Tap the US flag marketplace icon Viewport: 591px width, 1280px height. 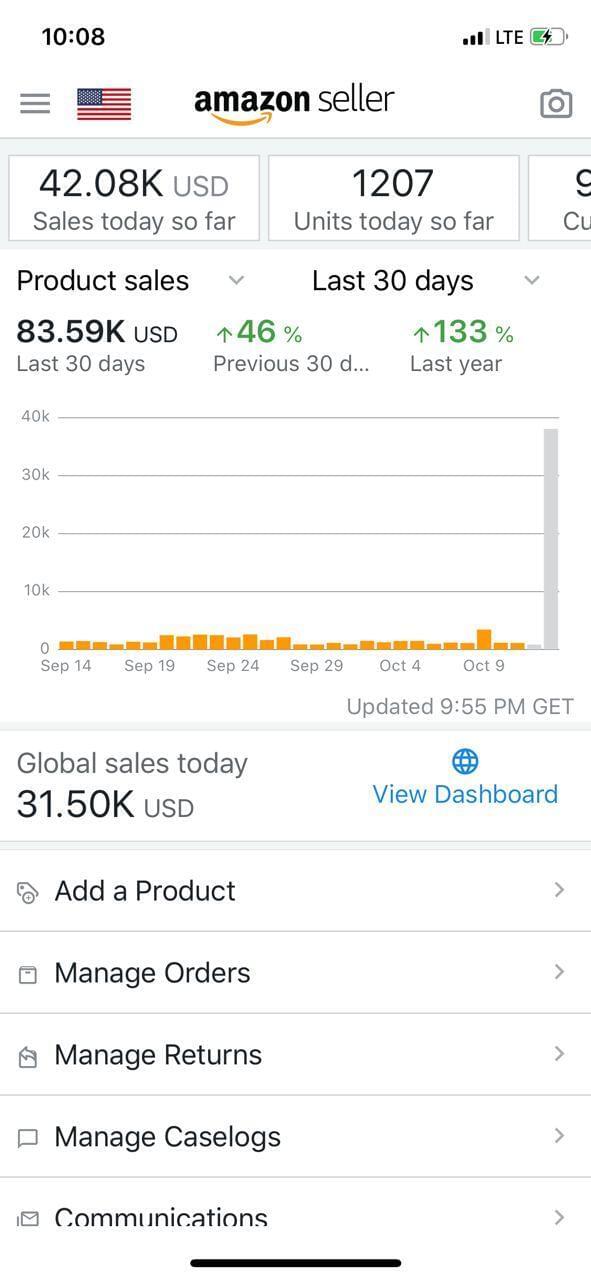[104, 103]
